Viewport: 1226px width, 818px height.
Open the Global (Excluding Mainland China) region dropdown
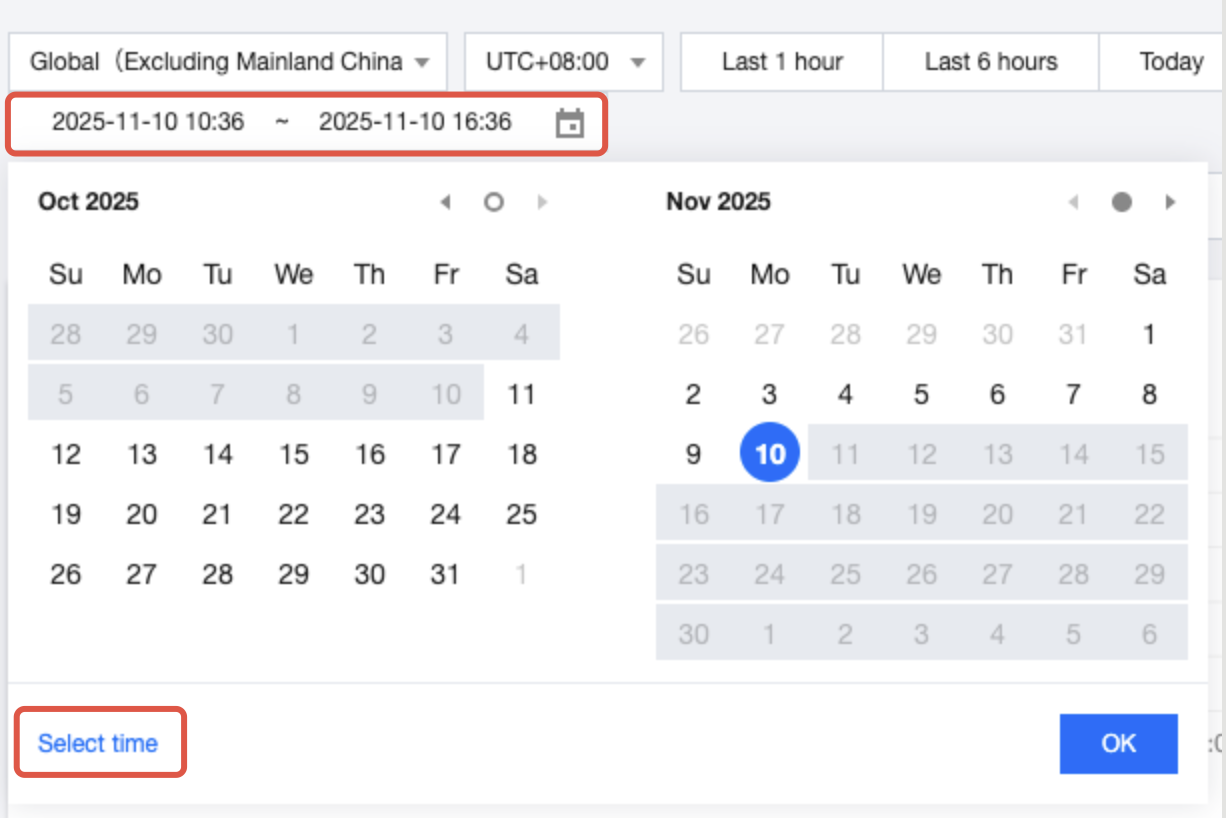point(228,62)
